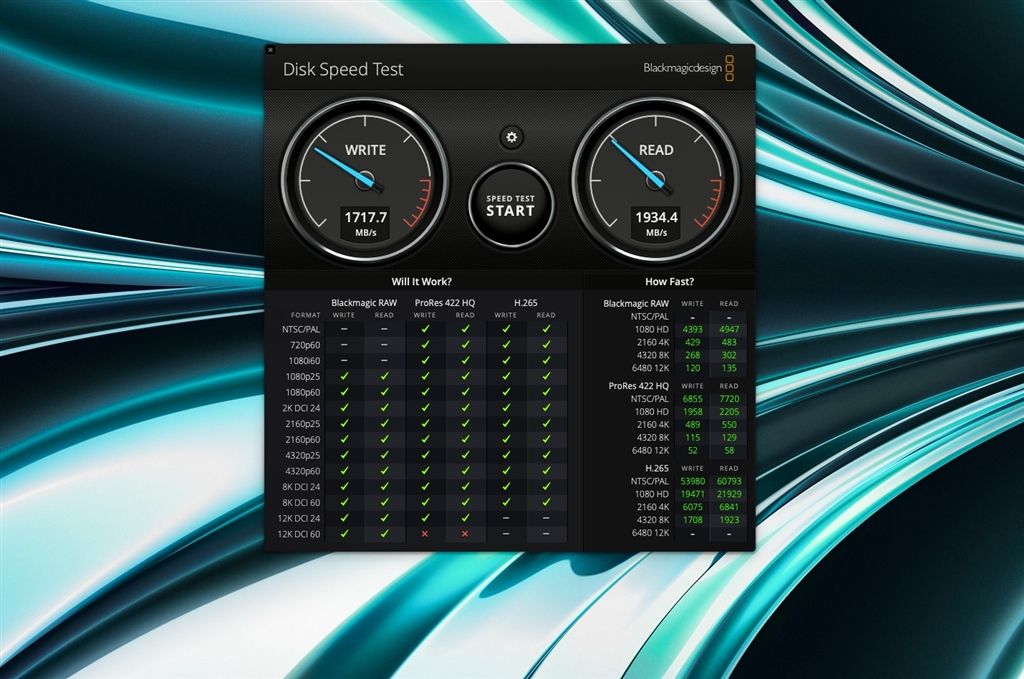Select the 2K DCI 24 format label
Viewport: 1024px width, 679px height.
click(x=301, y=408)
